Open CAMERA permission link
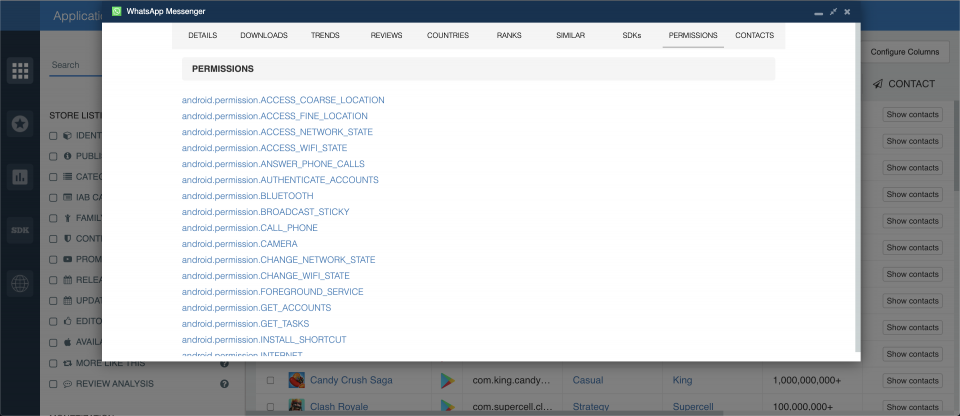Screen dimensions: 960x416 pos(239,243)
